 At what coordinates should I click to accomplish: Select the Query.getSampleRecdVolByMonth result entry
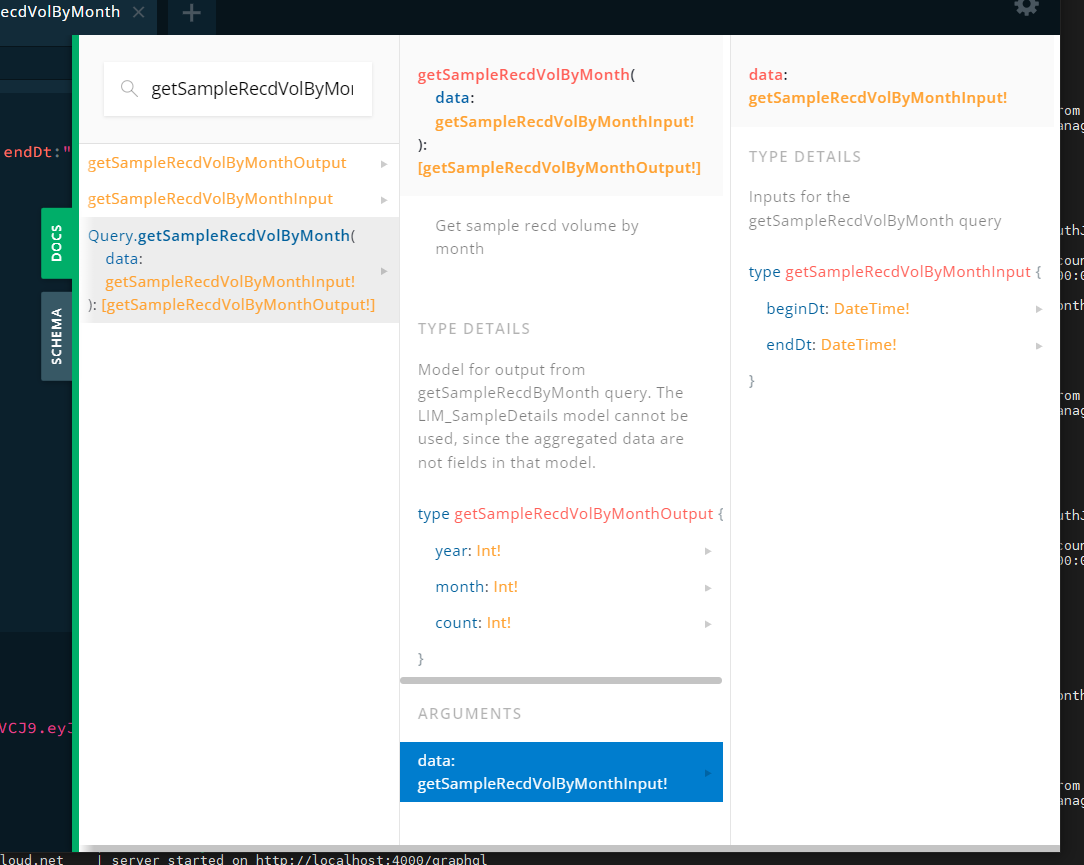(230, 270)
